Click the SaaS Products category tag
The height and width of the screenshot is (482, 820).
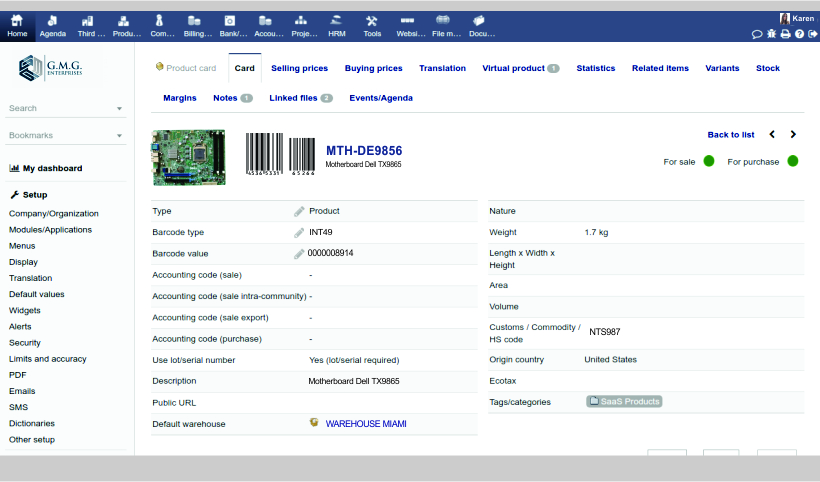point(624,401)
